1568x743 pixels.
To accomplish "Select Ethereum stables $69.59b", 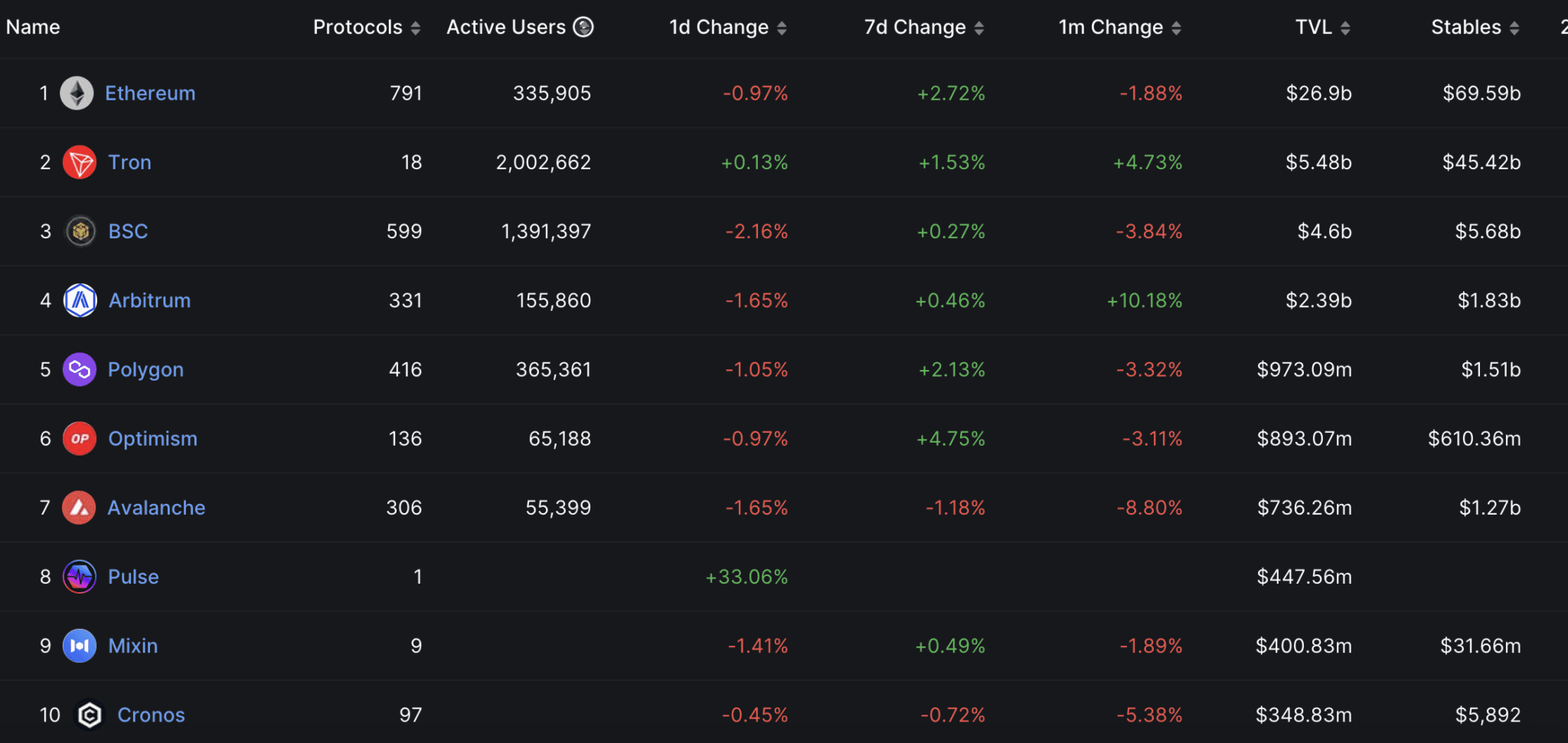I will (1482, 93).
